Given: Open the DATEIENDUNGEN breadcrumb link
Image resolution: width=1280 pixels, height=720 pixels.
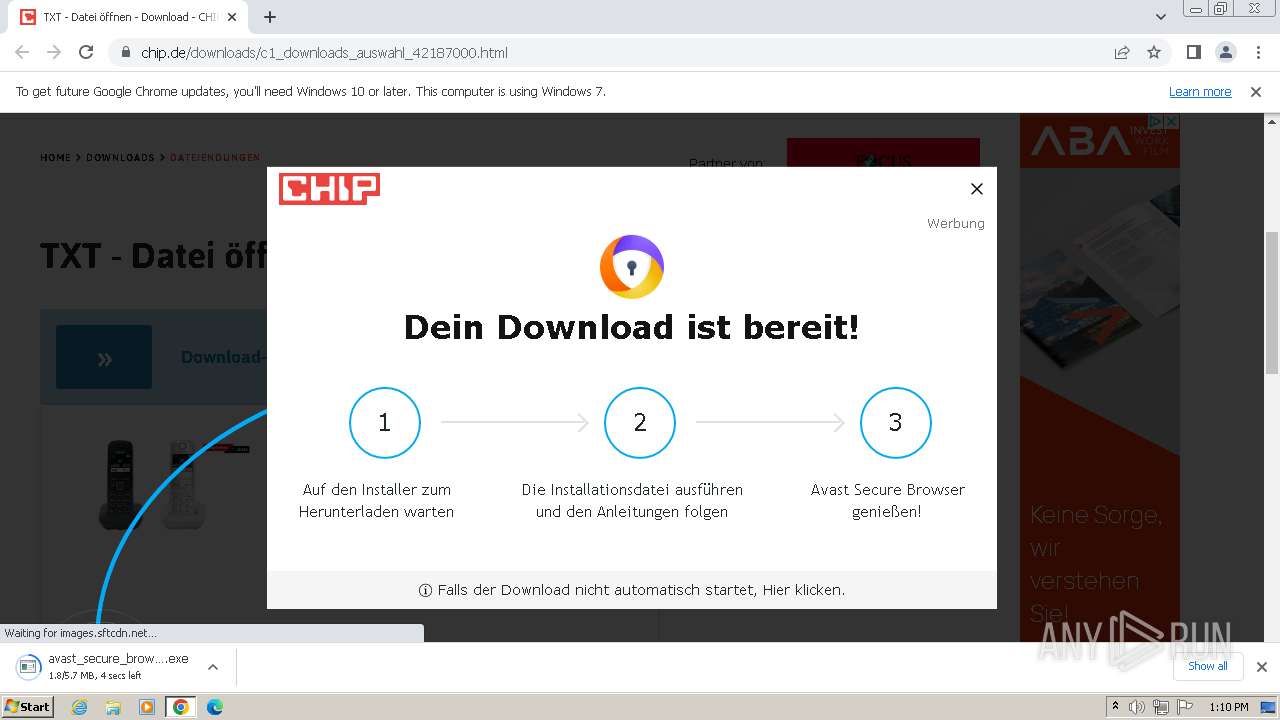Looking at the screenshot, I should coord(215,158).
